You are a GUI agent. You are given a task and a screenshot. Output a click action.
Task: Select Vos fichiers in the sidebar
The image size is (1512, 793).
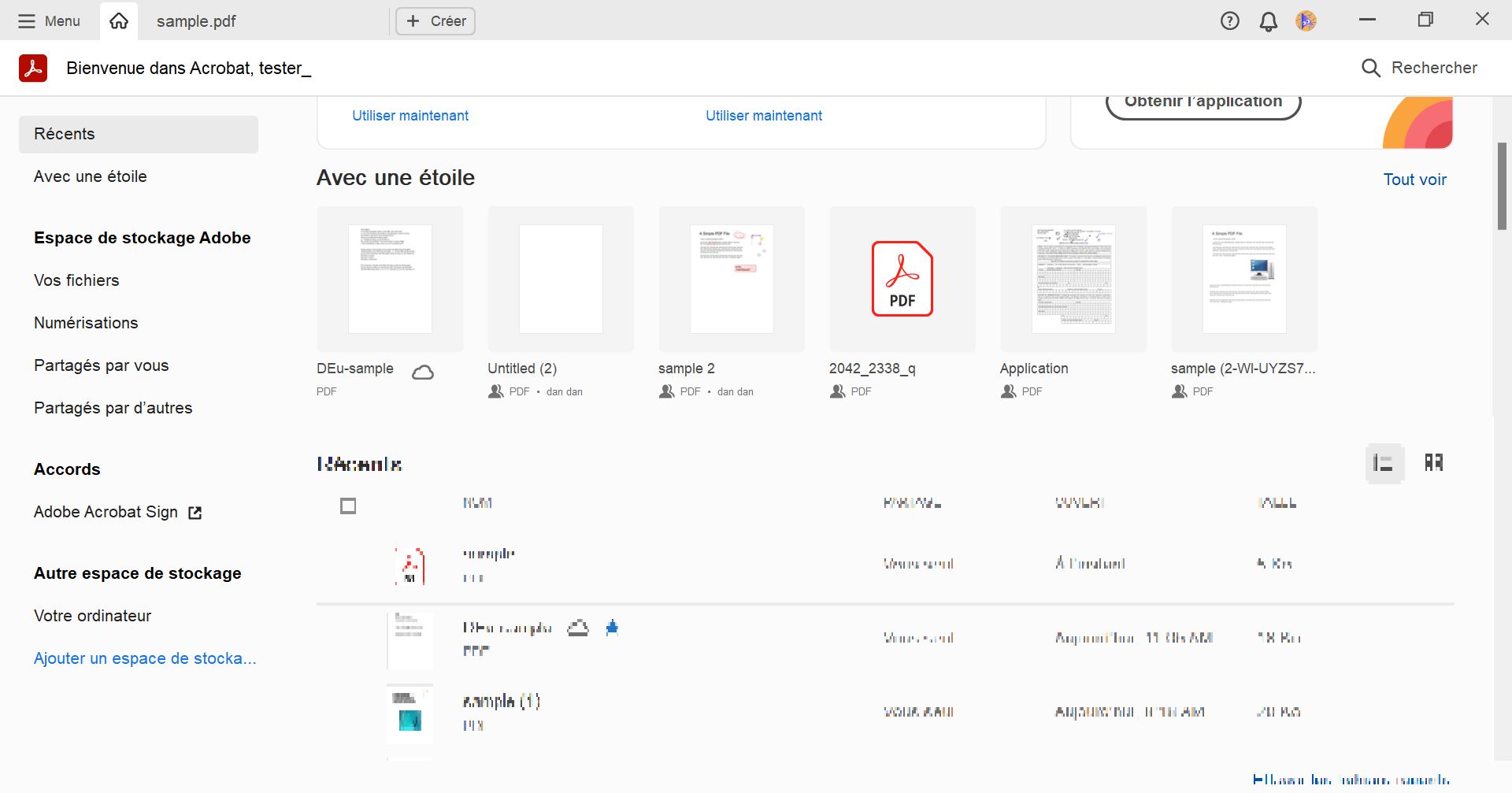coord(76,280)
